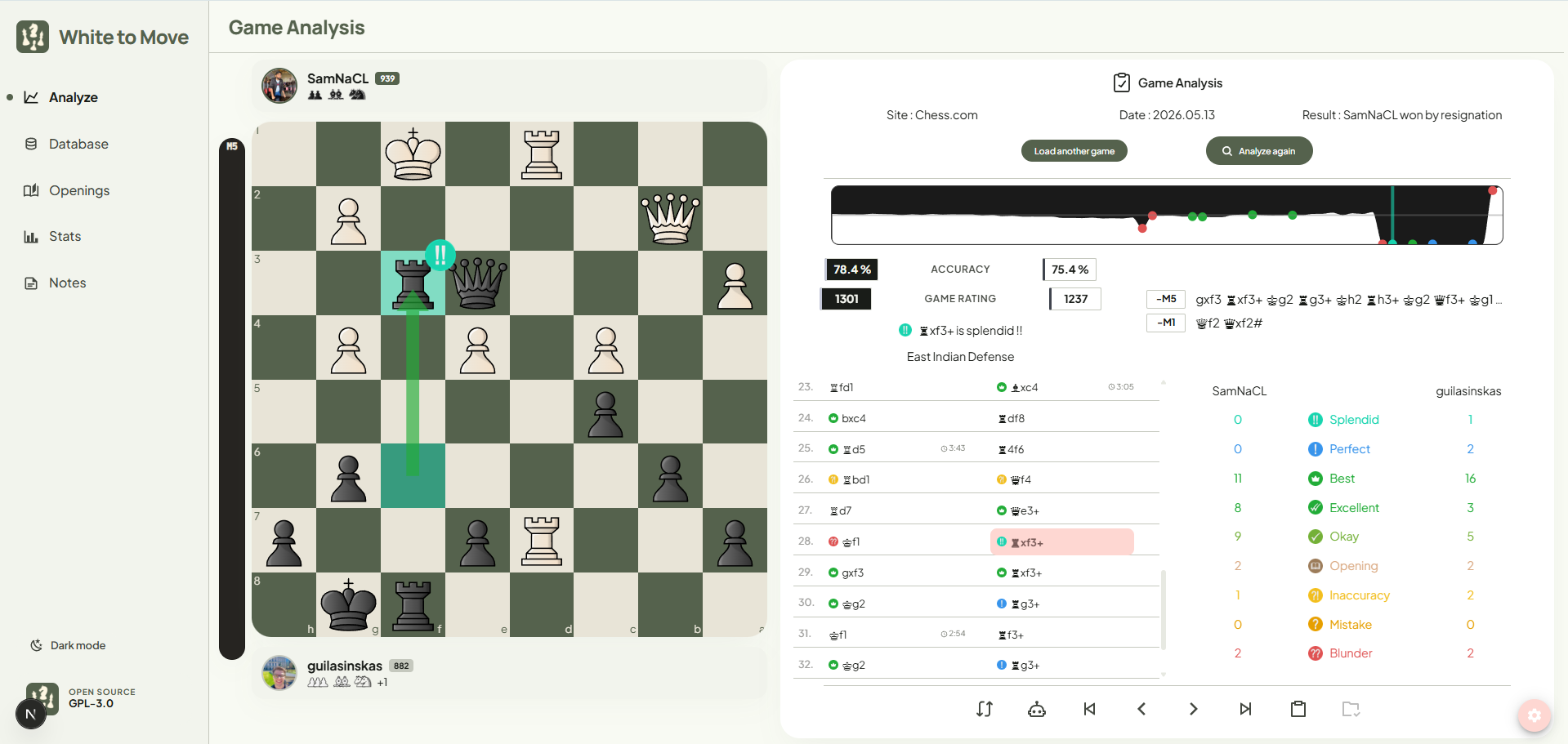Toggle Dark mode
1568x744 pixels.
point(68,645)
